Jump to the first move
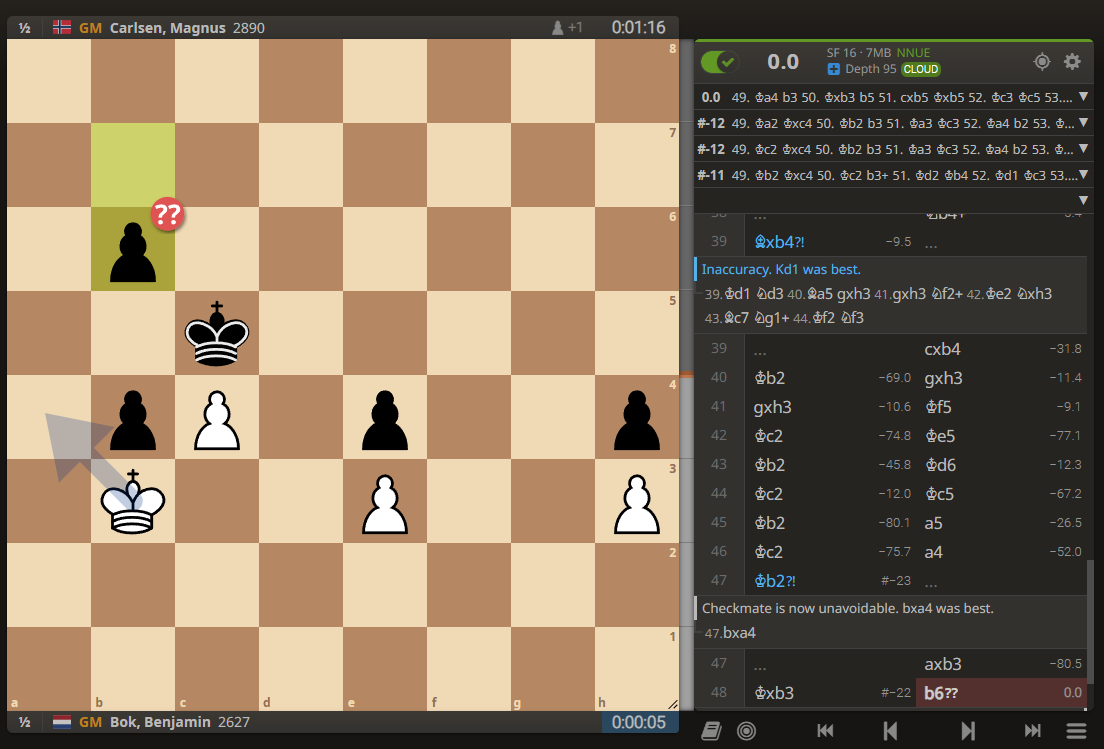This screenshot has width=1104, height=749. point(825,731)
